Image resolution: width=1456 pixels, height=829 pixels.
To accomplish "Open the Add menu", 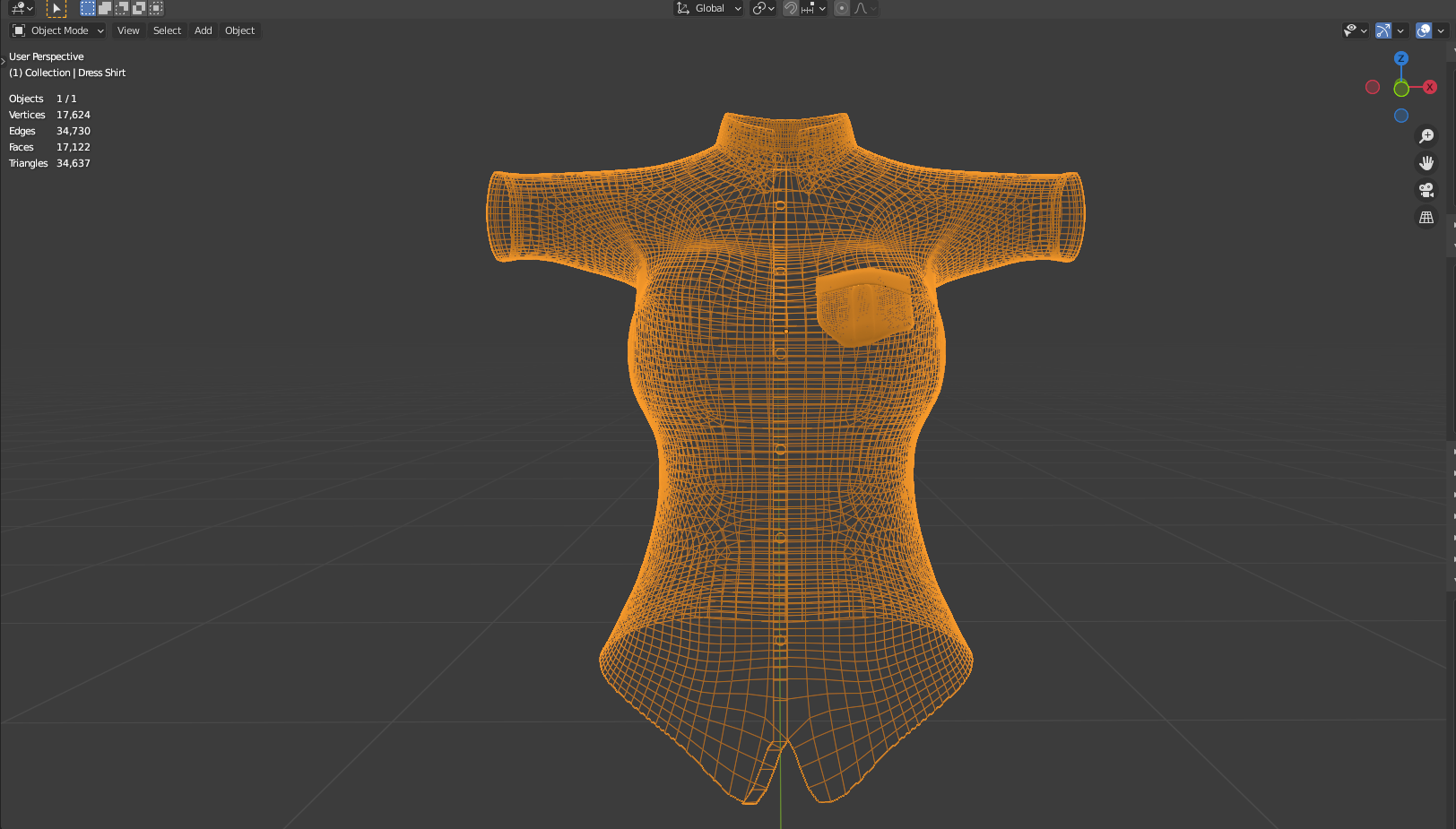I will [204, 30].
